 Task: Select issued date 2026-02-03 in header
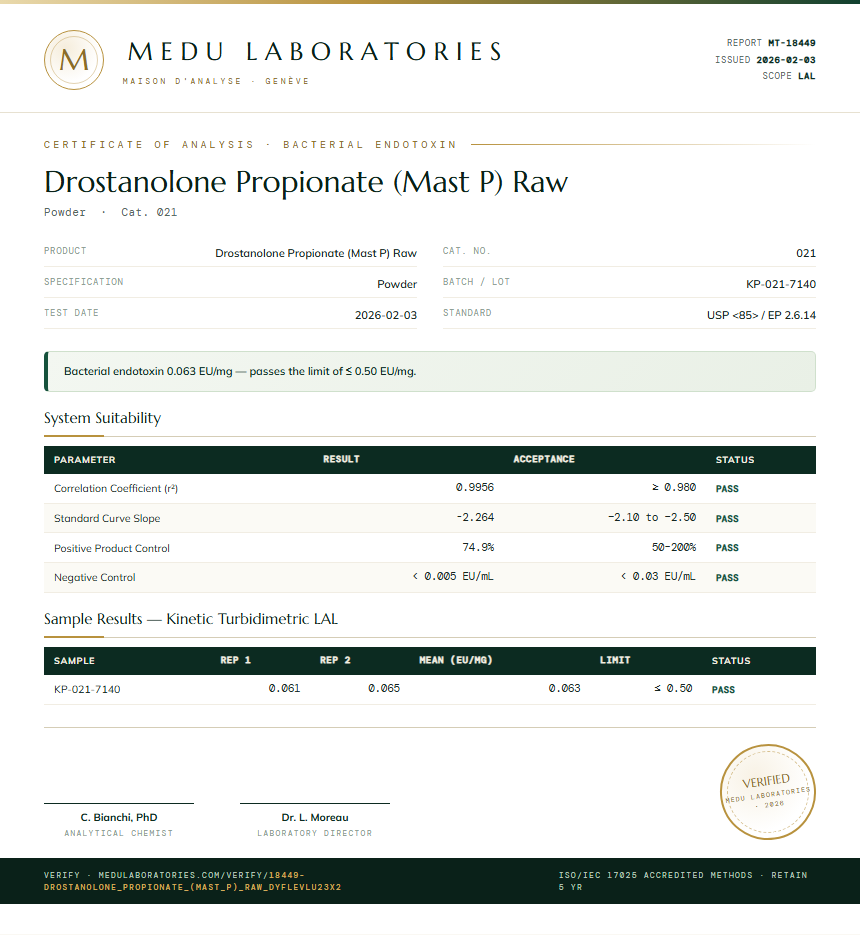click(x=785, y=60)
